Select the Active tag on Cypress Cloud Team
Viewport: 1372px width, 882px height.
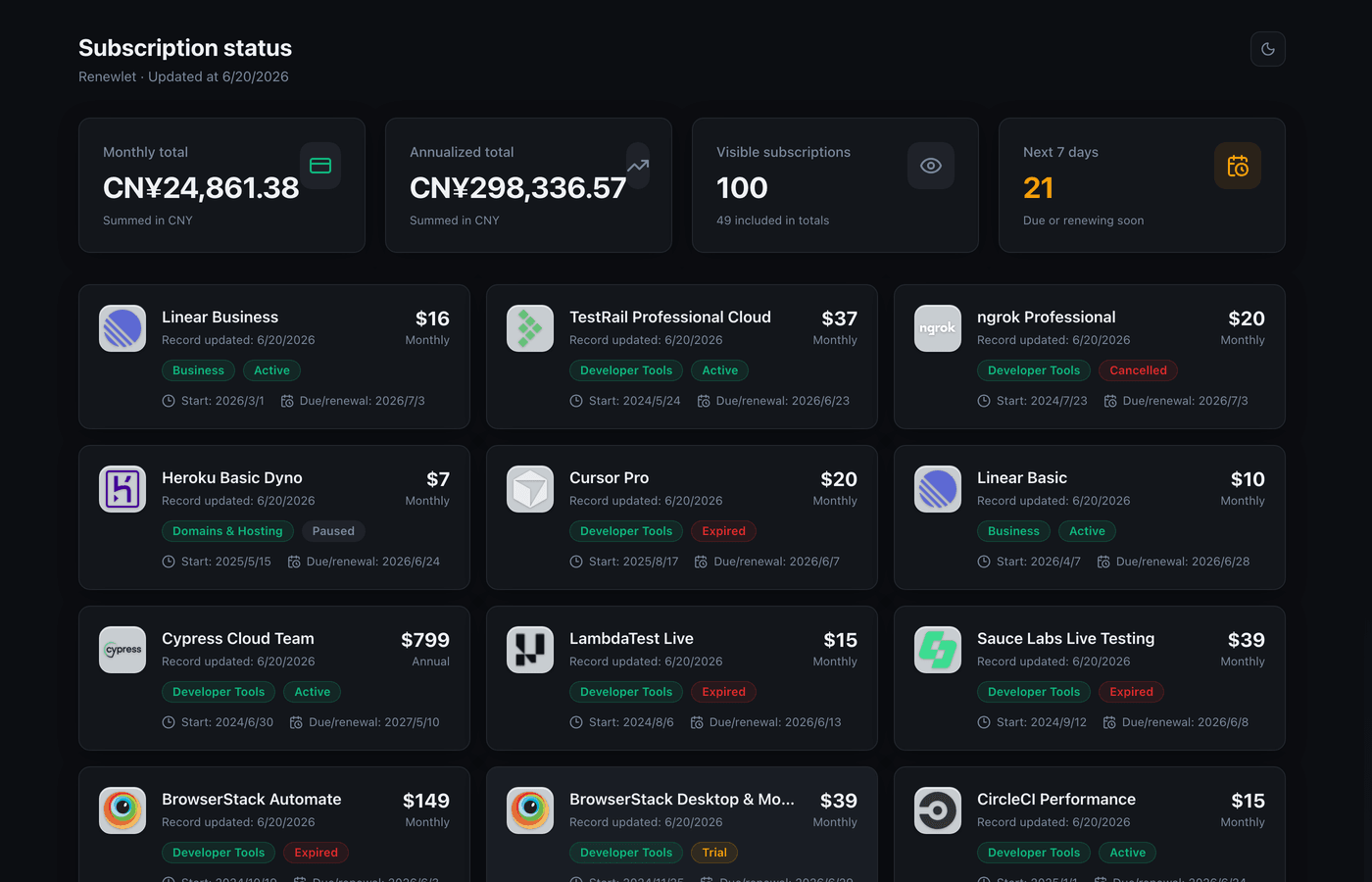pos(313,692)
